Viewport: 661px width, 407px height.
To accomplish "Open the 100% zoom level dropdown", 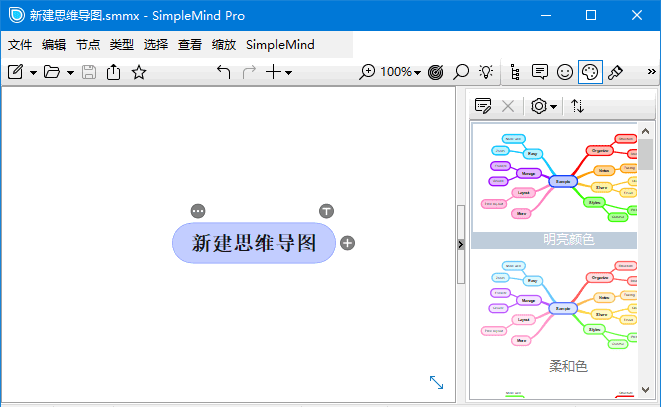I will coord(400,72).
